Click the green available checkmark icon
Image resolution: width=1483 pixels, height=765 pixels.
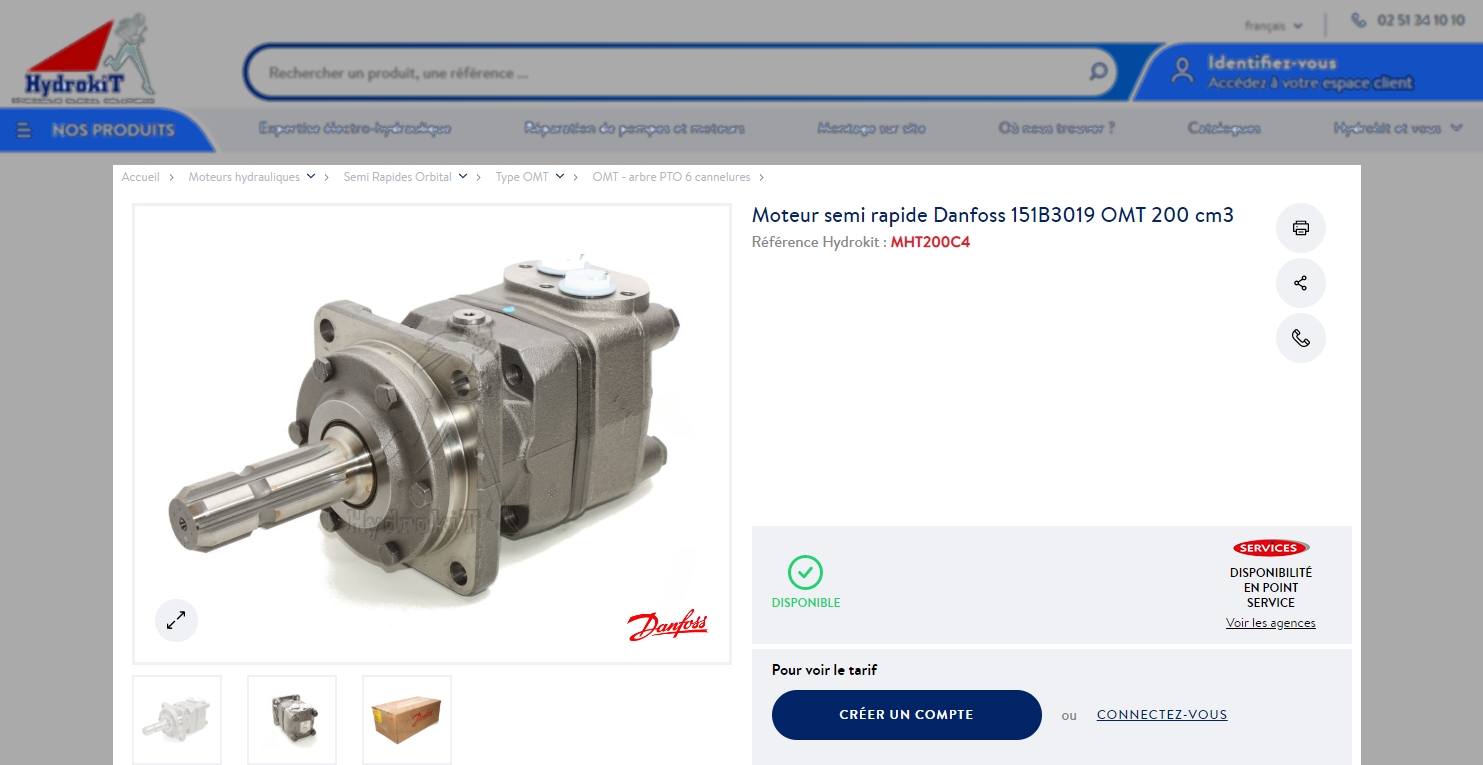point(805,573)
